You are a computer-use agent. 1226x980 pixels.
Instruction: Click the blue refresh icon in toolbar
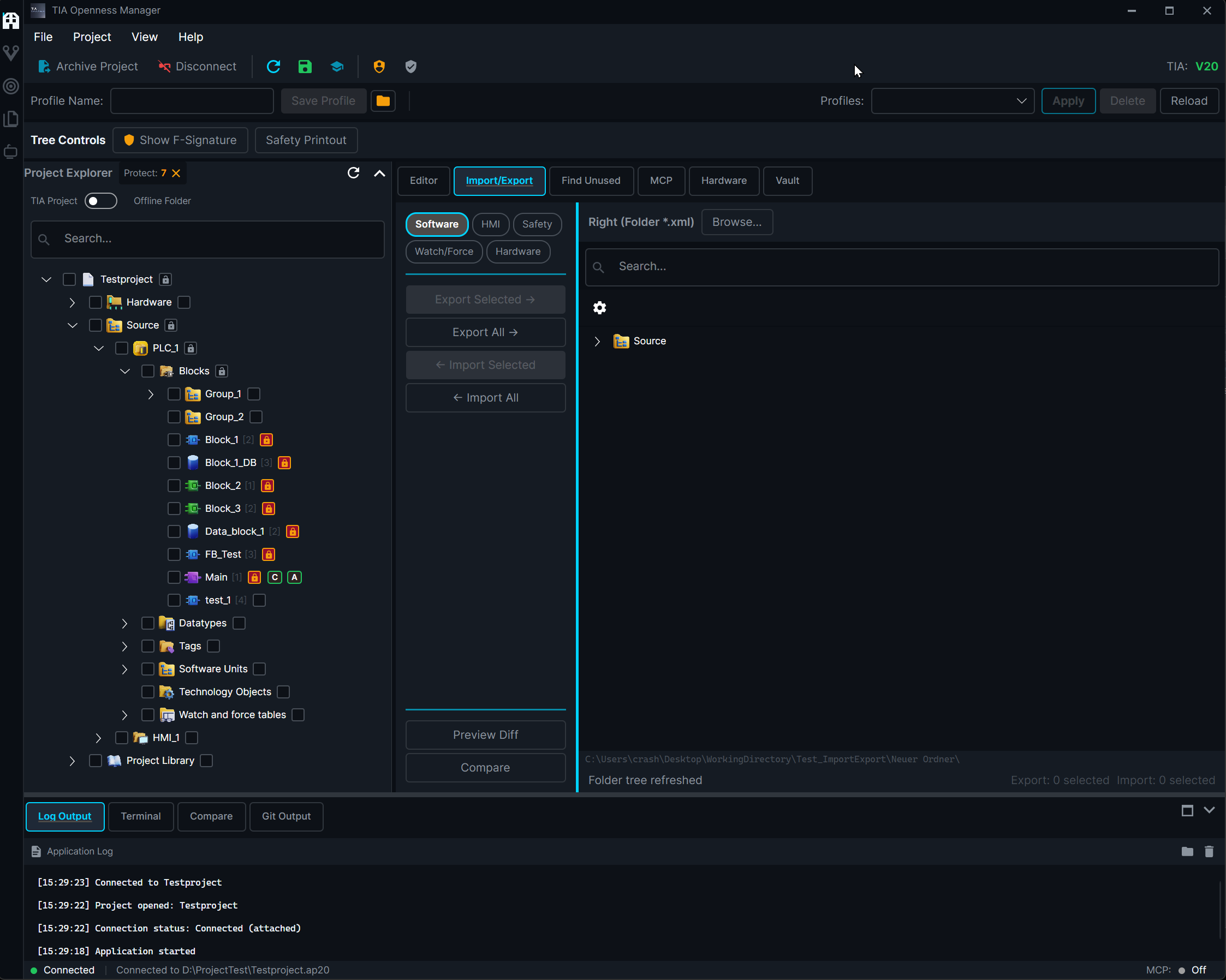point(273,67)
